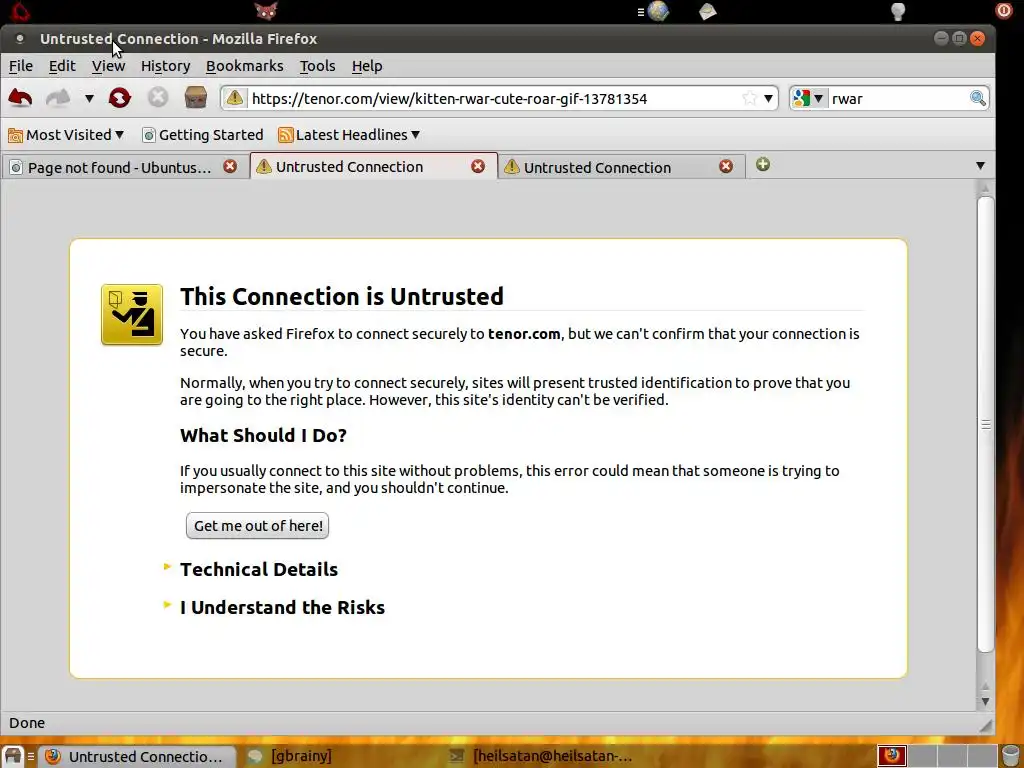This screenshot has height=768, width=1024.
Task: Open the trash icon in bottom panel
Action: (x=1010, y=756)
